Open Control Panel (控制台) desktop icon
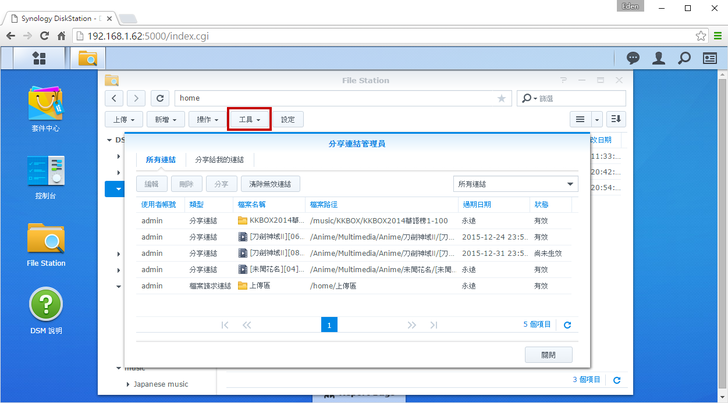 pos(46,176)
